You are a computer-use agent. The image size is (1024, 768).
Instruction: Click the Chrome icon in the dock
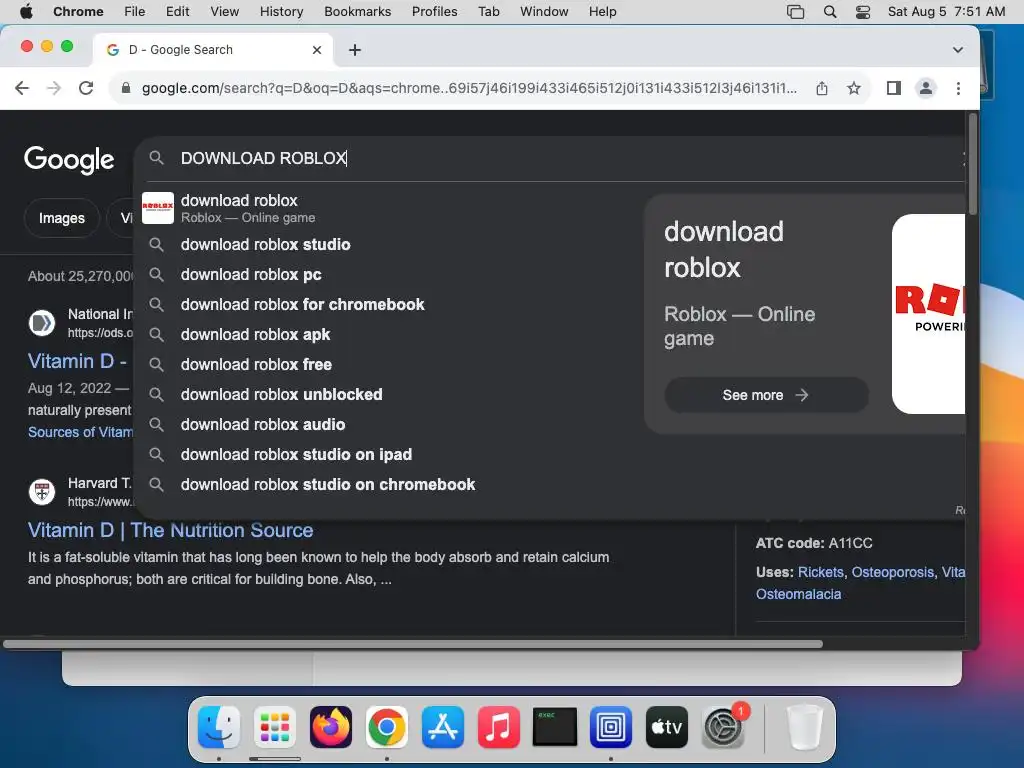click(387, 726)
